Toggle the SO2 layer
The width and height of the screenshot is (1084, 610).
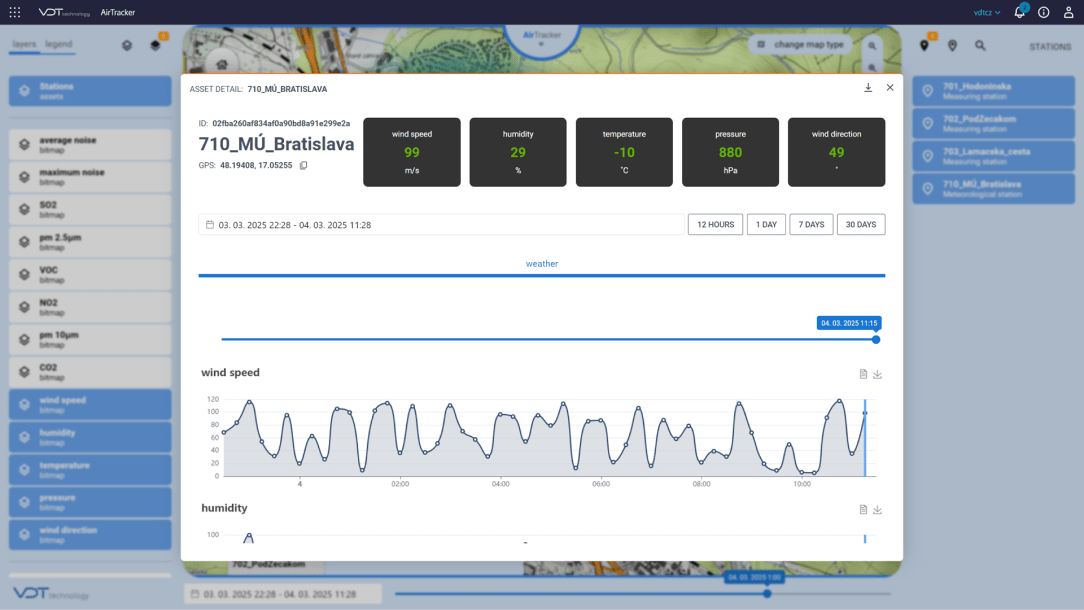point(90,210)
